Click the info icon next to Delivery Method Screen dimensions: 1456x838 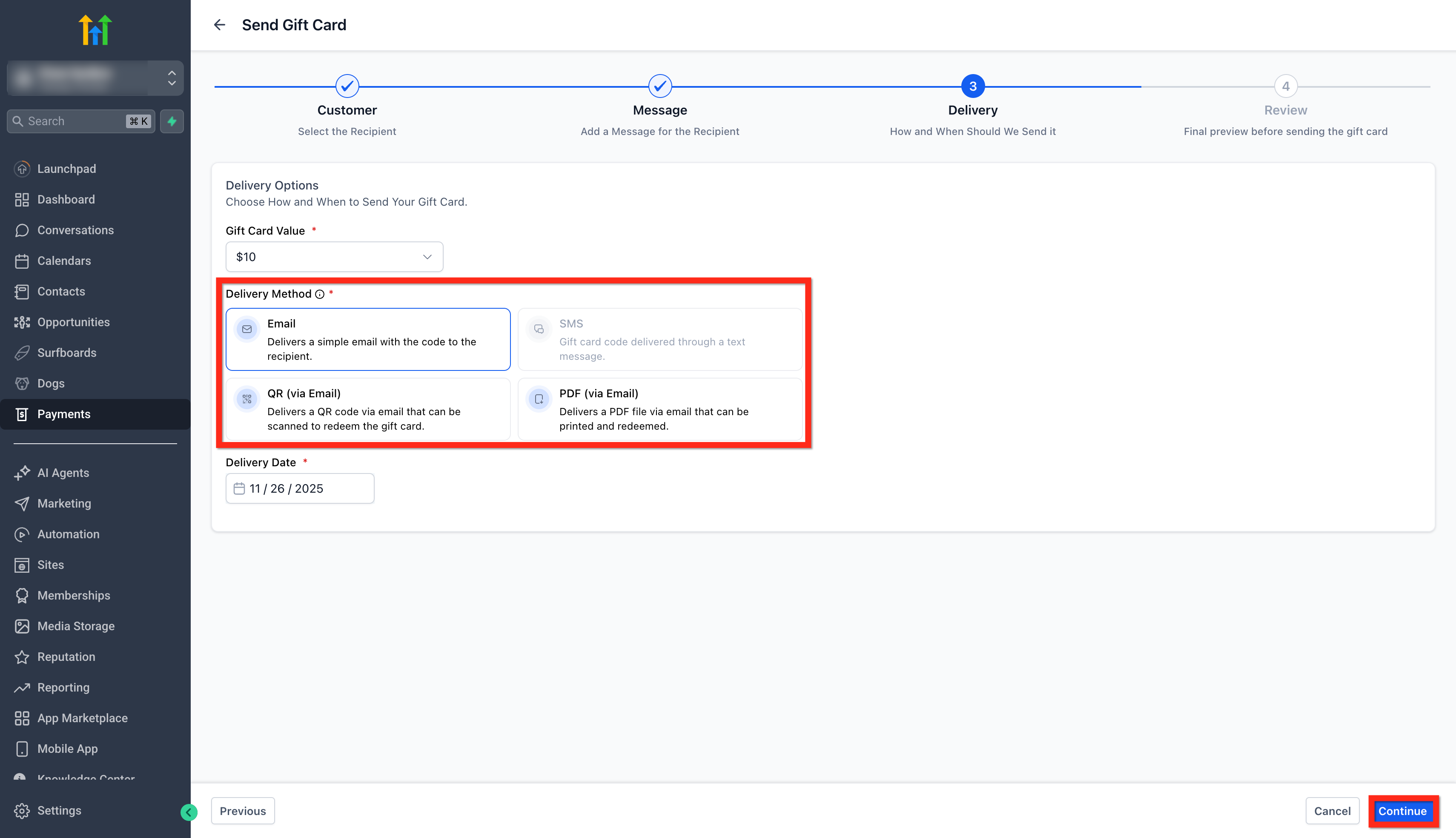coord(320,294)
